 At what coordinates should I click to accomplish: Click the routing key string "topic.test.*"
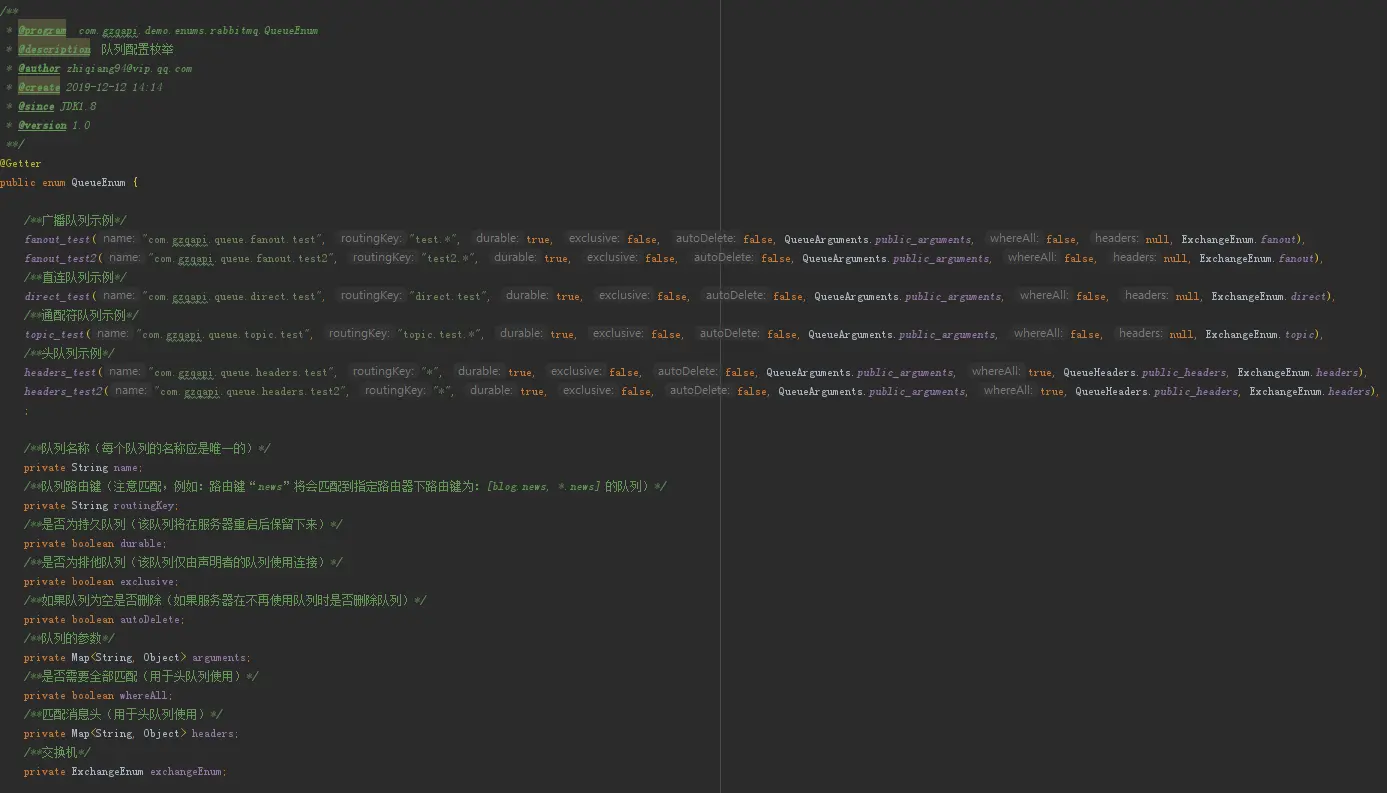(439, 334)
